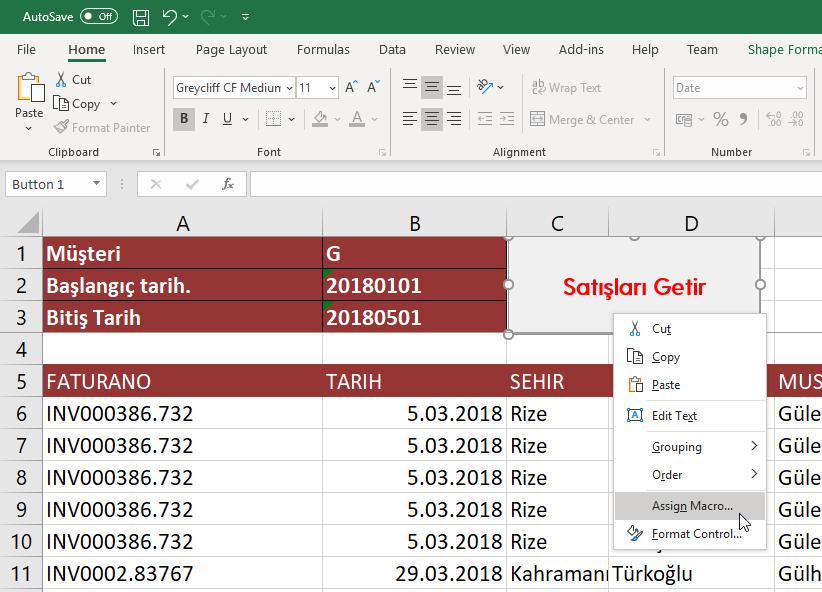Click the Undo arrow icon
This screenshot has width=822, height=592.
170,17
